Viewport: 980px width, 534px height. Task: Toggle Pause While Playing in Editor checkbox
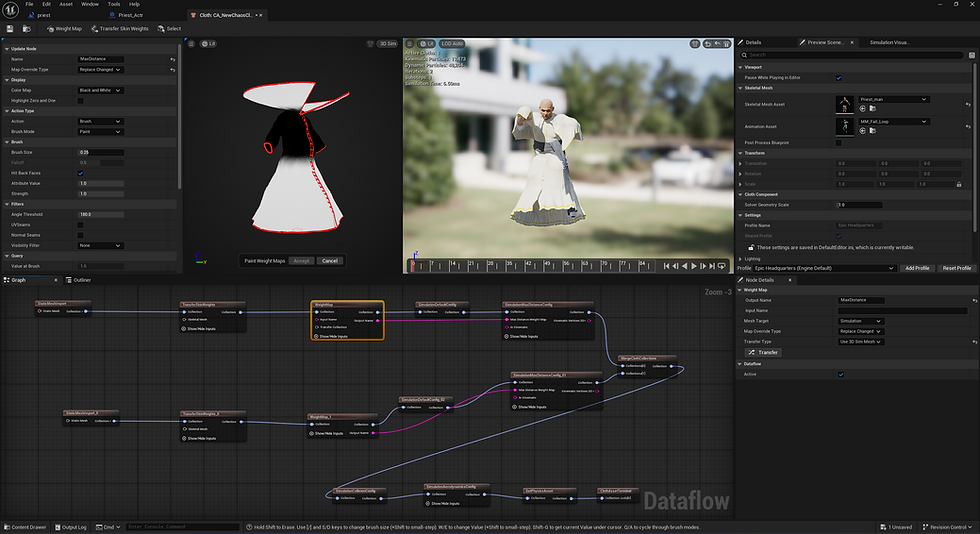(x=839, y=78)
